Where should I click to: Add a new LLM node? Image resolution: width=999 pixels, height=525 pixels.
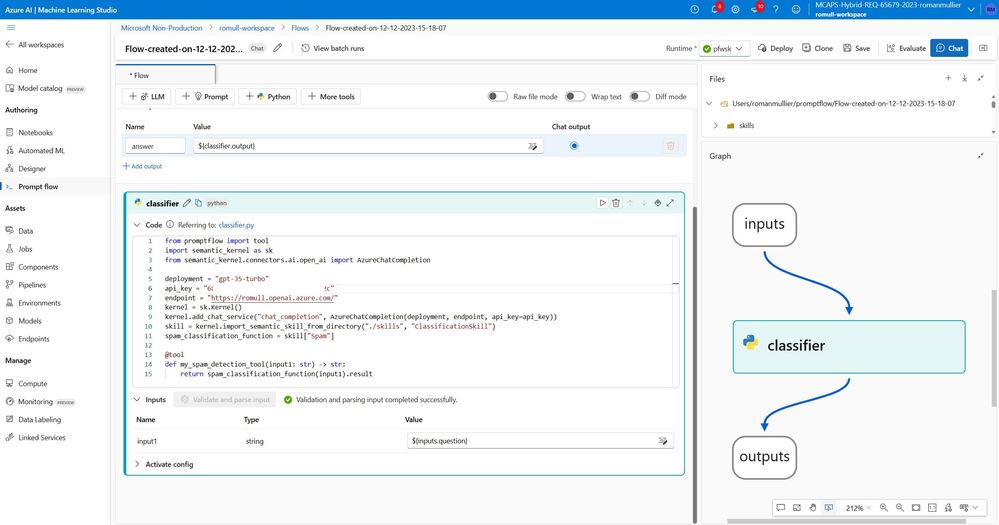(147, 97)
